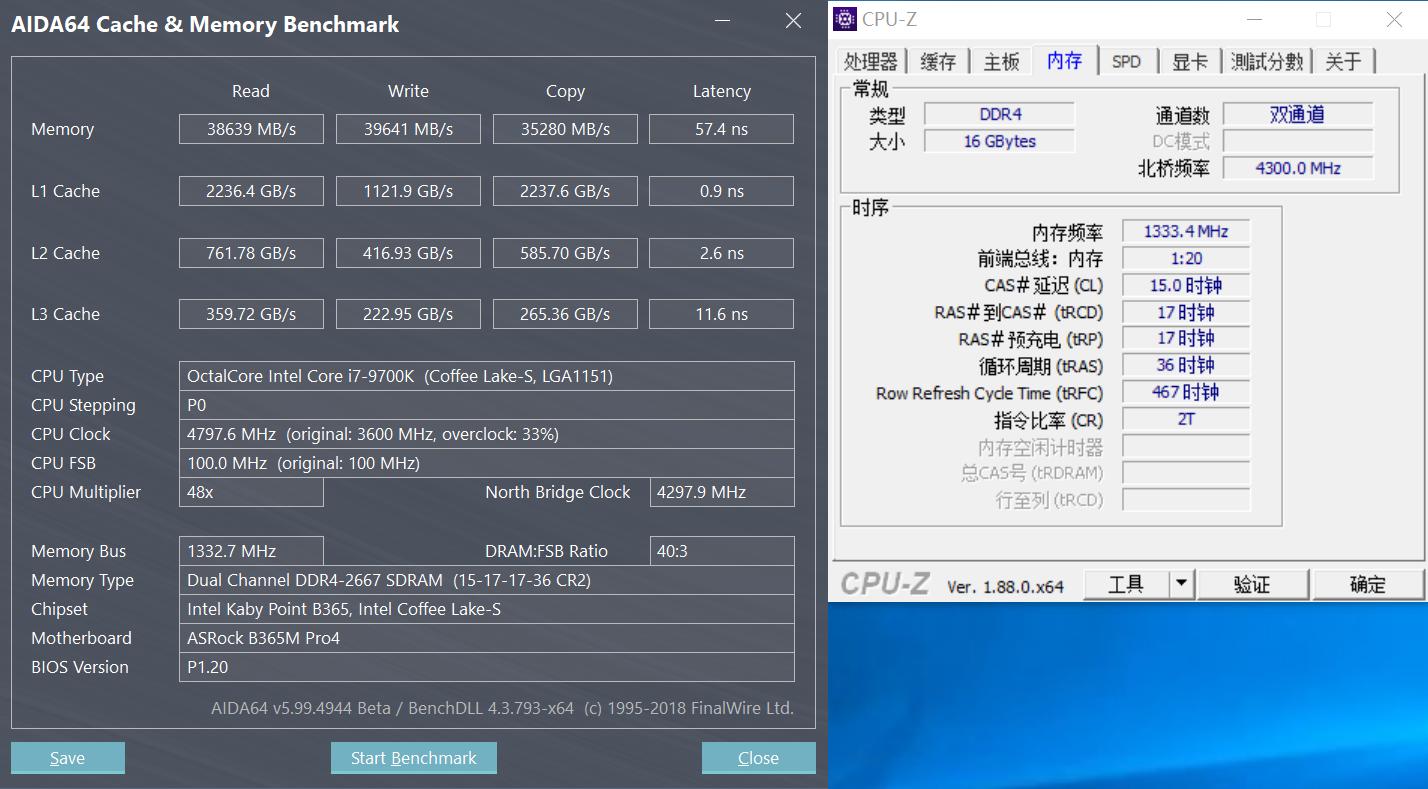Click the CPU-Z application icon in title bar

tap(845, 18)
